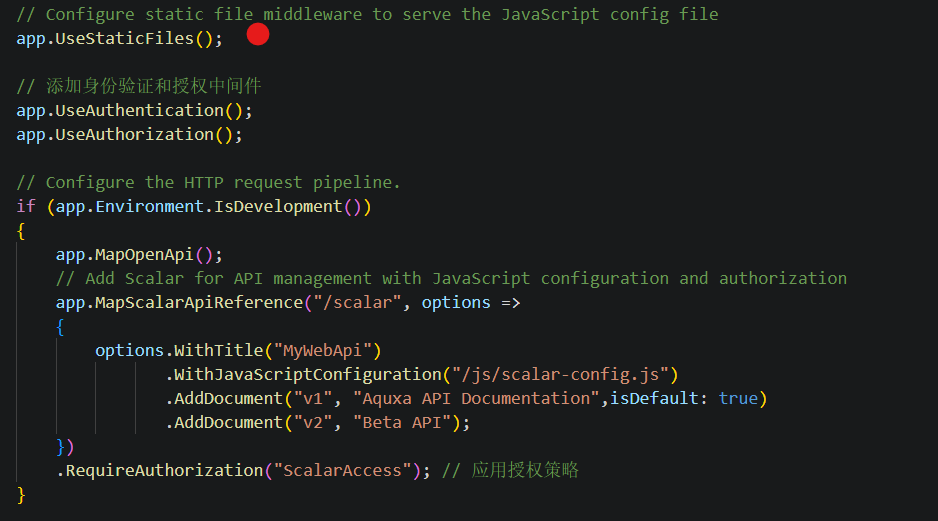Viewport: 938px width, 521px height.
Task: Click the UseStaticFiles method call
Action: coord(124,38)
